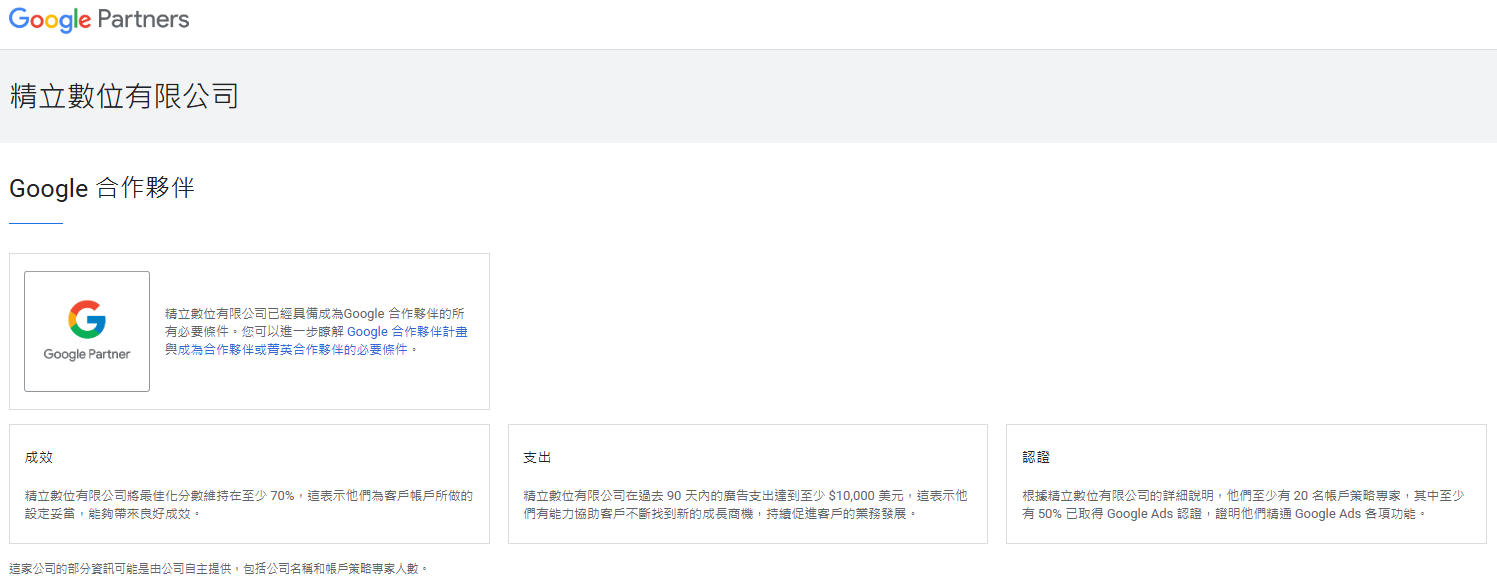This screenshot has height=583, width=1497.
Task: Click the "成效" card heading
Action: [x=39, y=457]
